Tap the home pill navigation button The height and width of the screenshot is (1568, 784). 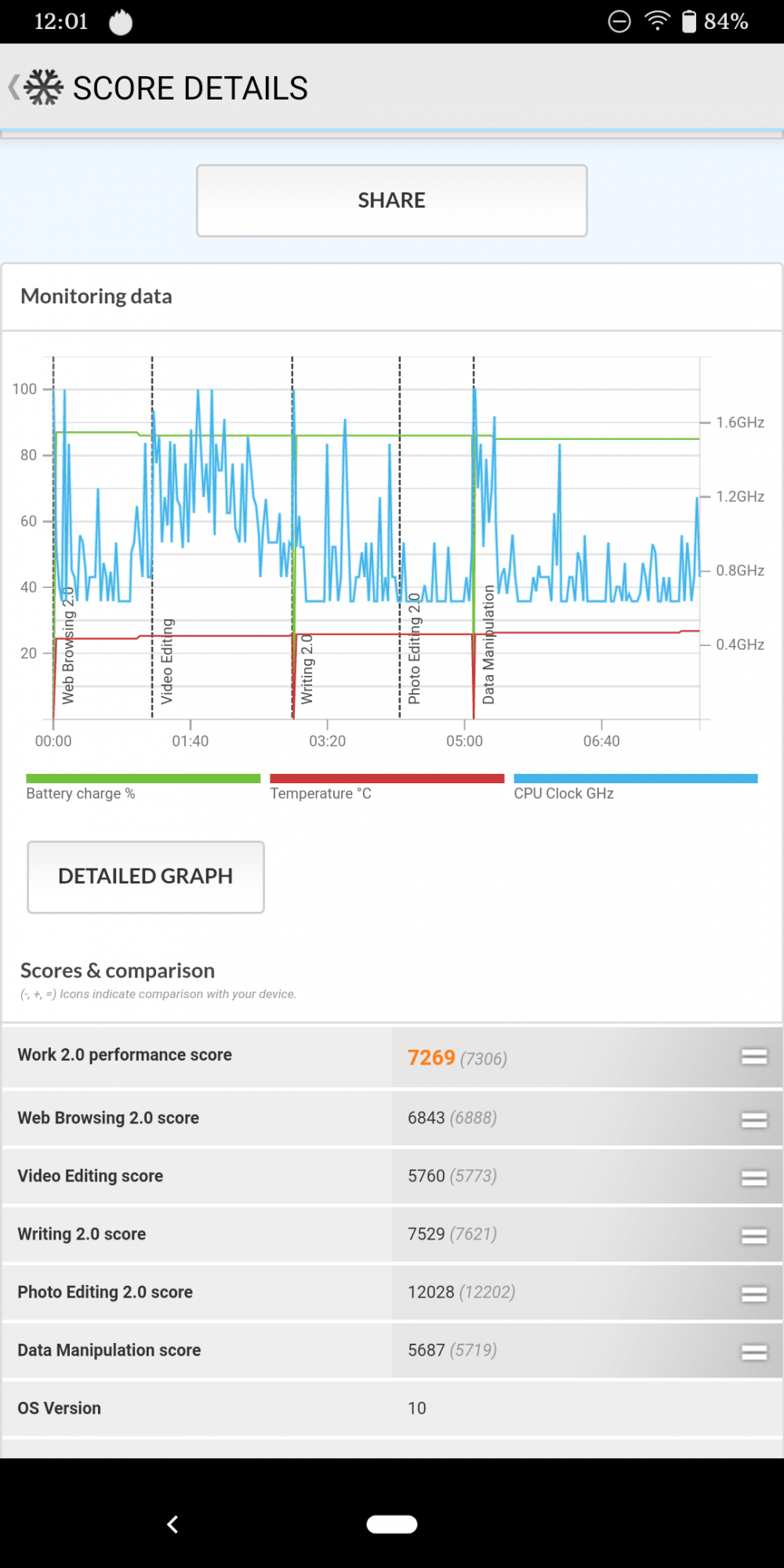pos(392,1524)
